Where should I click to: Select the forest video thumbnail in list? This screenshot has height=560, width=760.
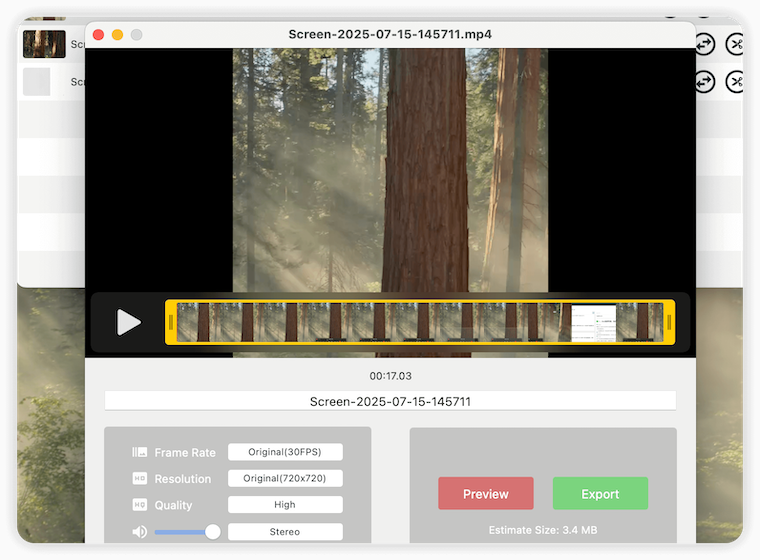[x=44, y=44]
